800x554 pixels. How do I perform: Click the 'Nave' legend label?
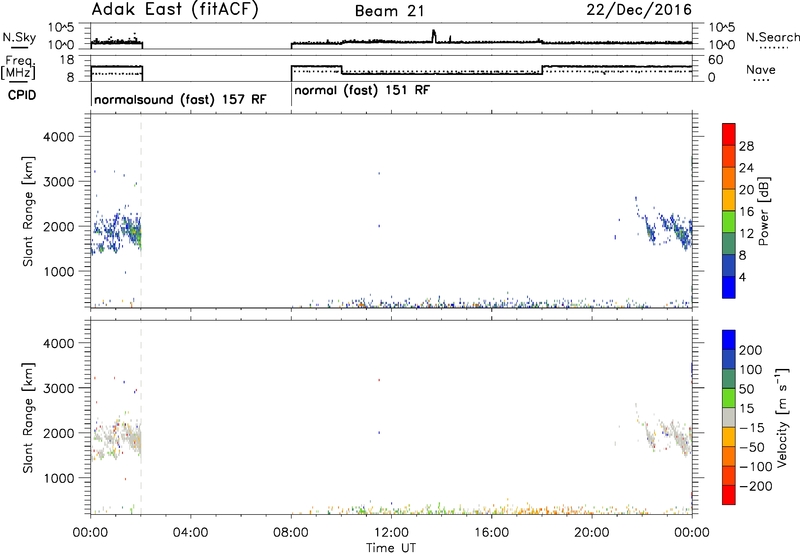761,70
